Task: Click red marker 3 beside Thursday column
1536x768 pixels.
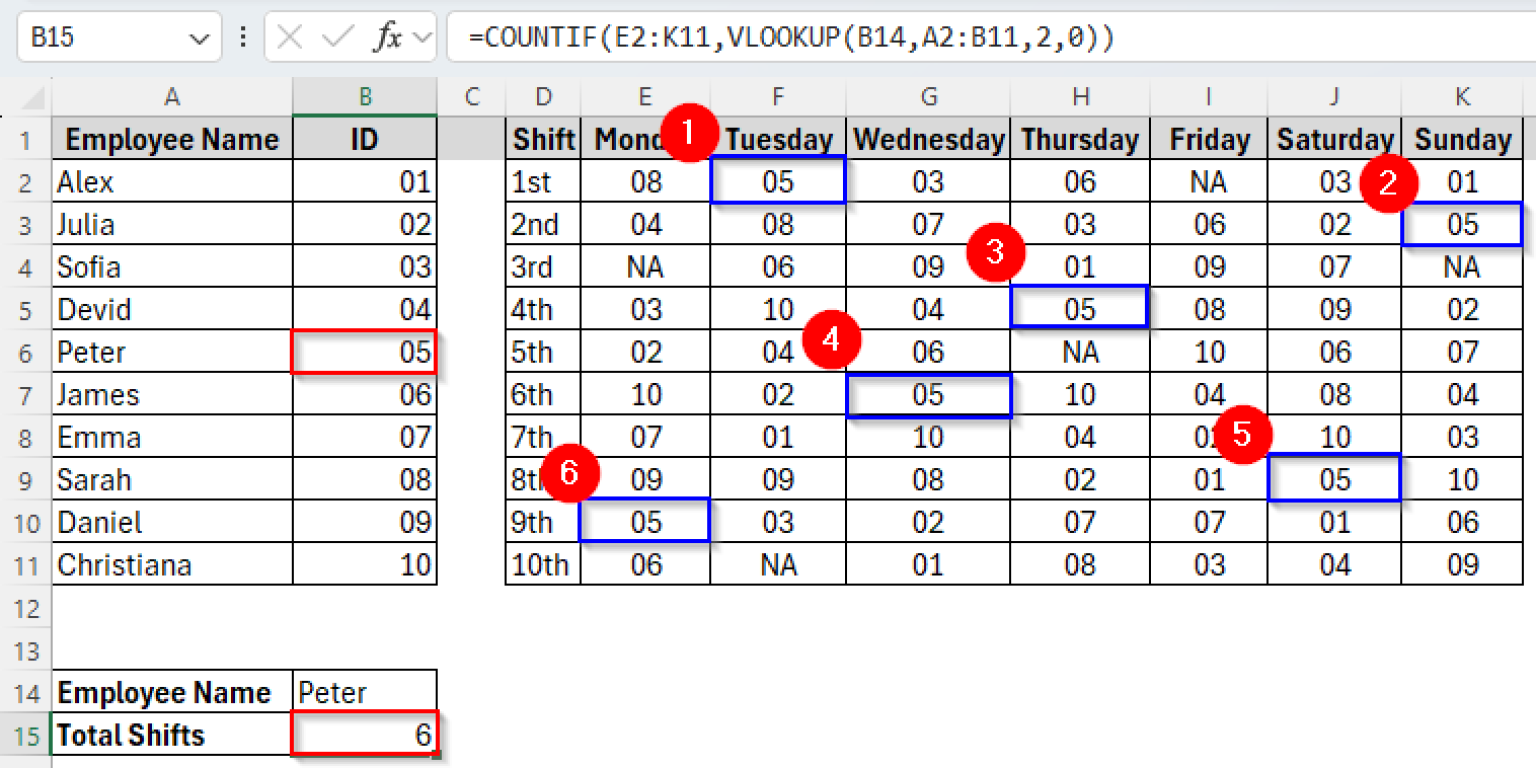Action: (x=994, y=254)
